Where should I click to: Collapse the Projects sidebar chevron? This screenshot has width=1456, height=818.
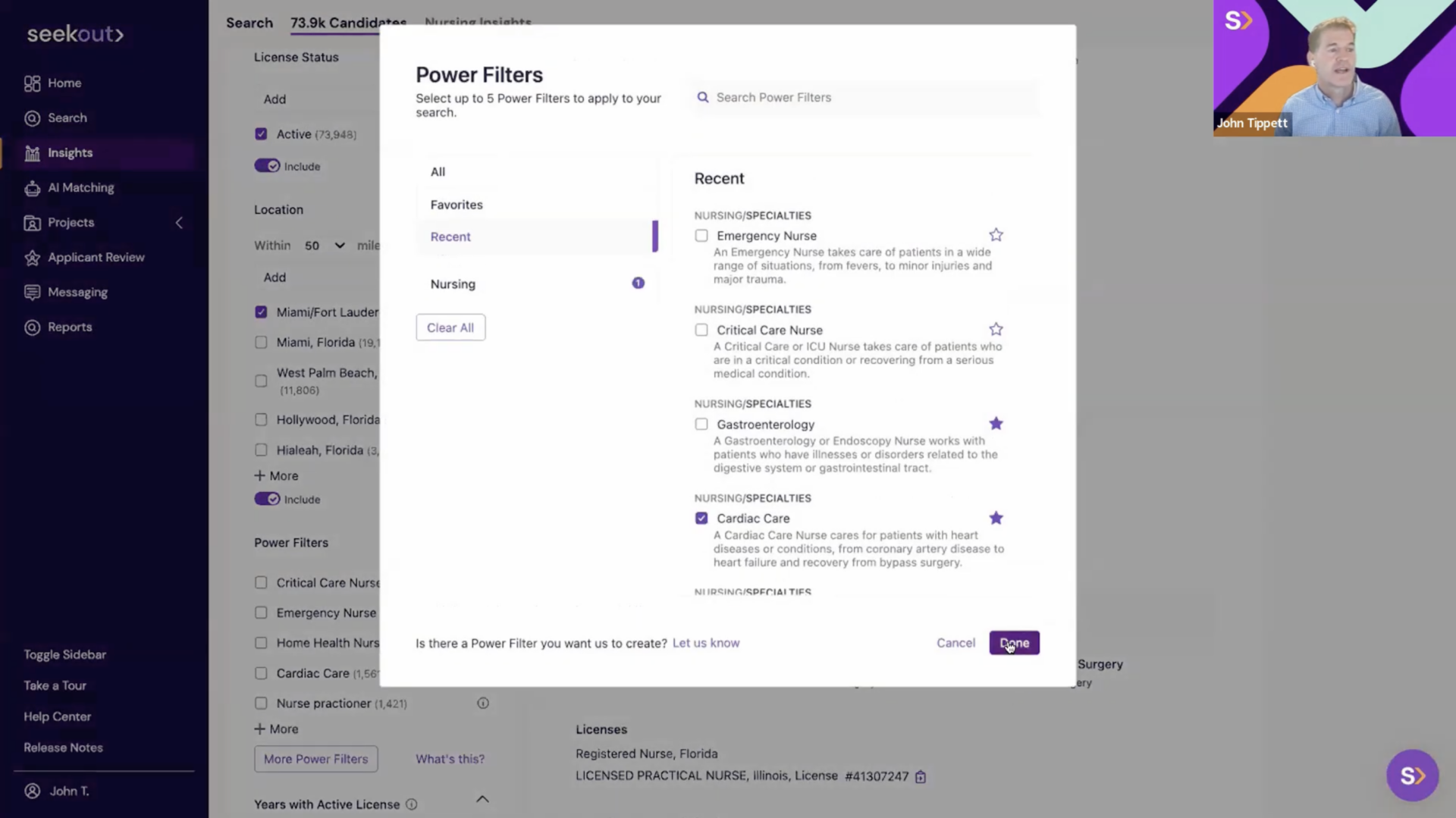coord(180,223)
